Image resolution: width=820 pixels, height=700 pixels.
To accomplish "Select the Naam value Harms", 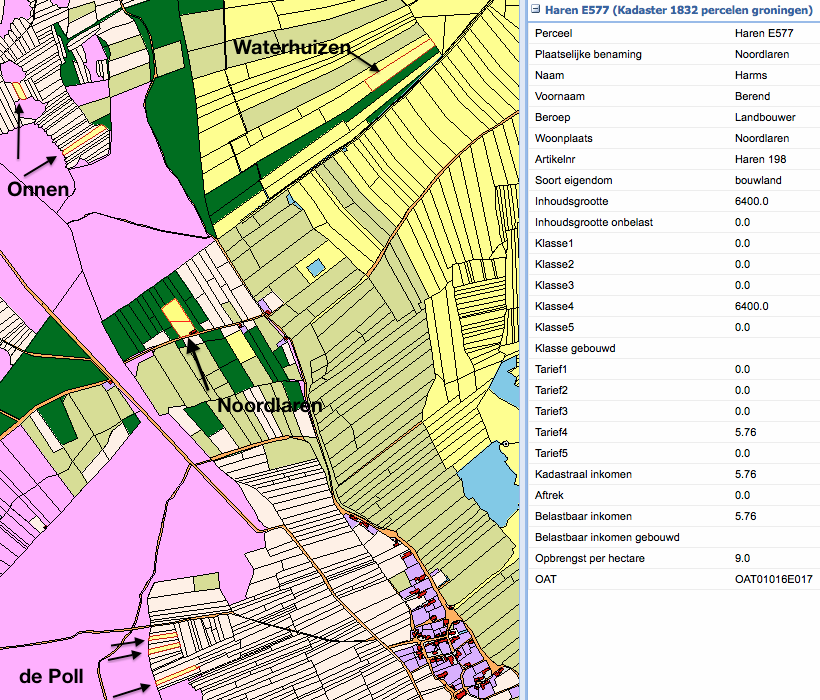I will coord(750,75).
